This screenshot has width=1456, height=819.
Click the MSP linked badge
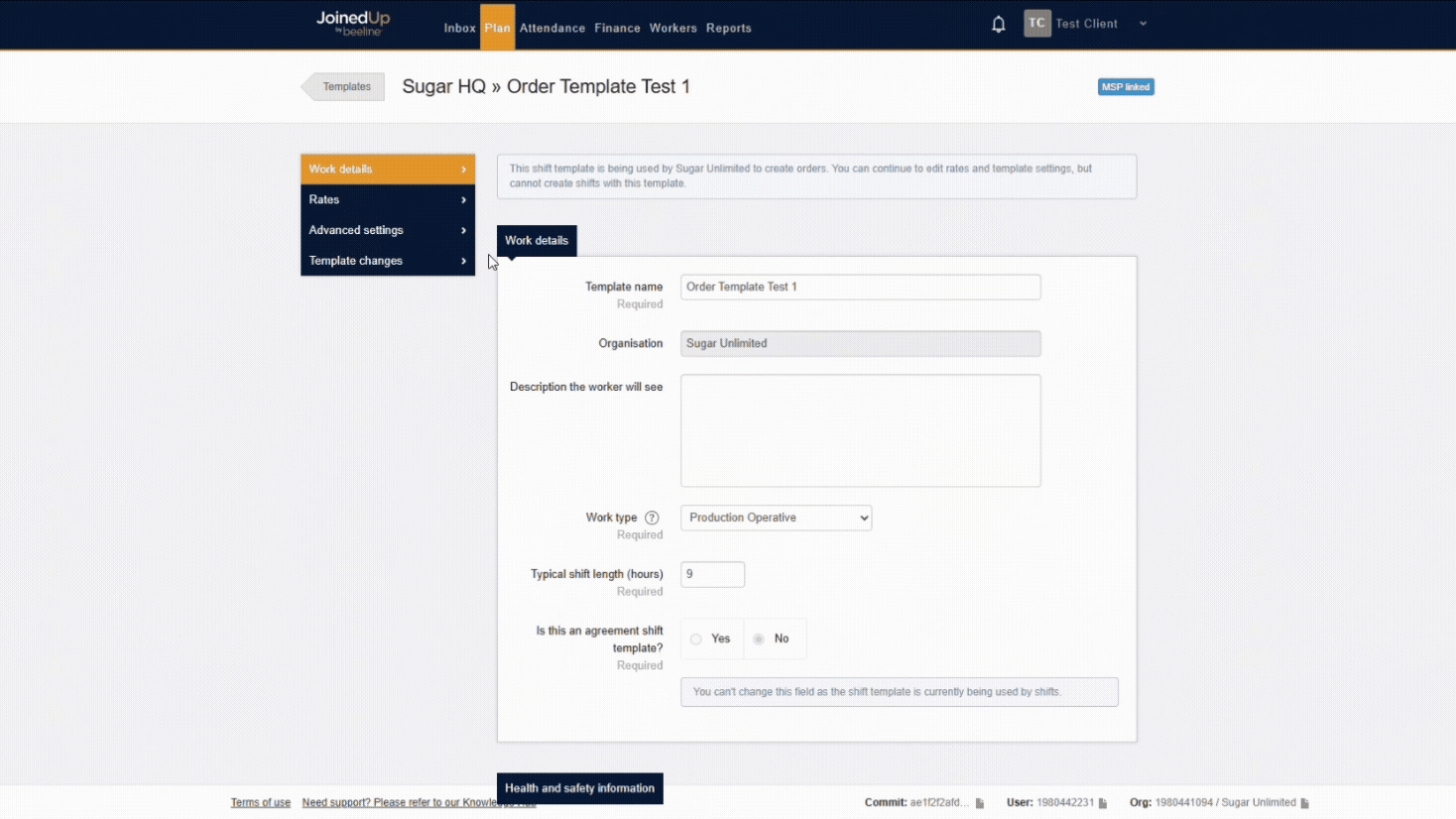[1125, 87]
